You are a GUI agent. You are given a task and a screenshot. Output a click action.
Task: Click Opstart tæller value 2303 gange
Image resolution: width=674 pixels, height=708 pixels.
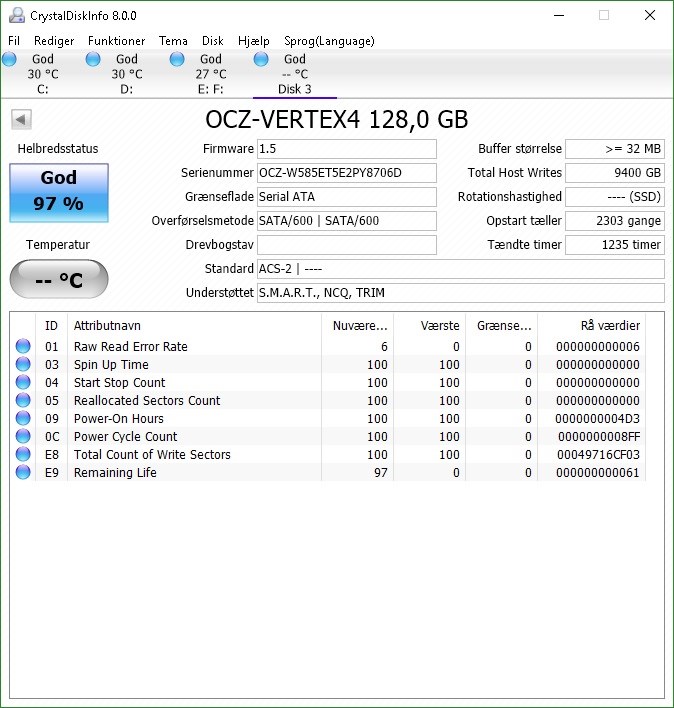pyautogui.click(x=615, y=221)
